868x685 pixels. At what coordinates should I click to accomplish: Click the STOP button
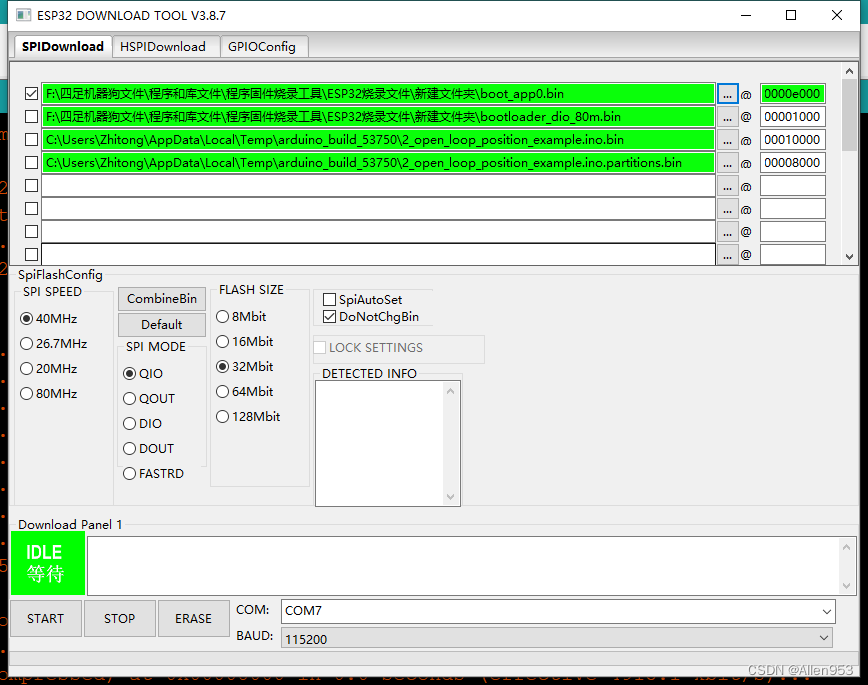pos(120,619)
